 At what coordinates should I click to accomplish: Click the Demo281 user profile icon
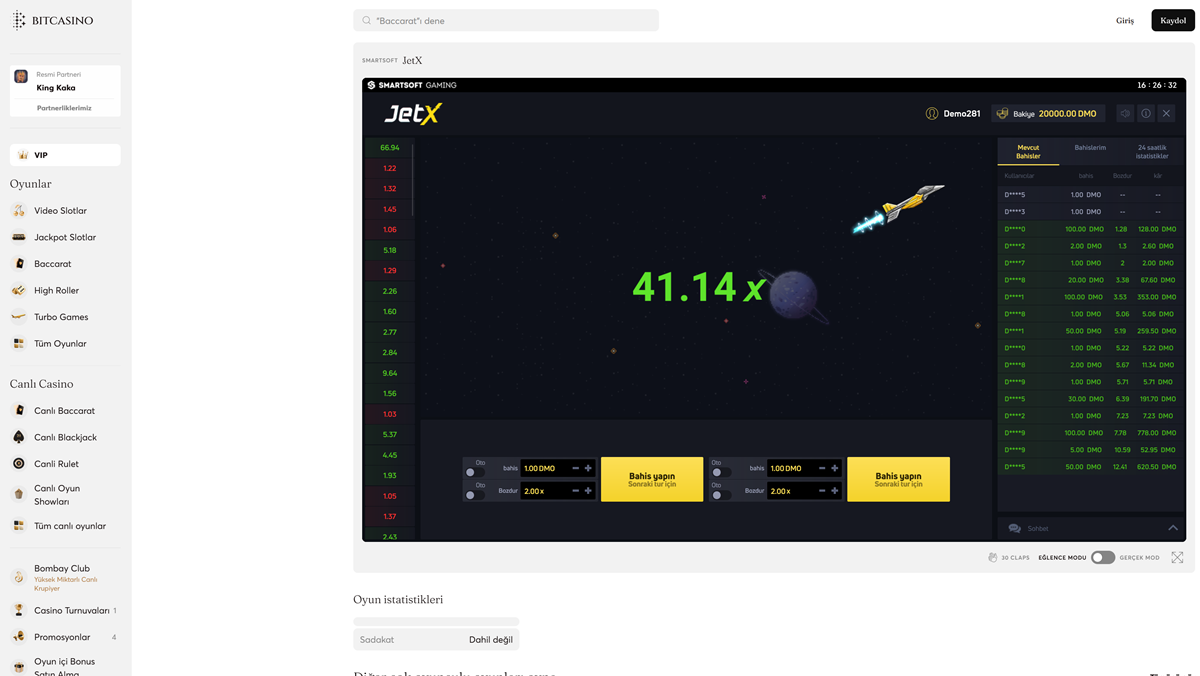click(932, 114)
